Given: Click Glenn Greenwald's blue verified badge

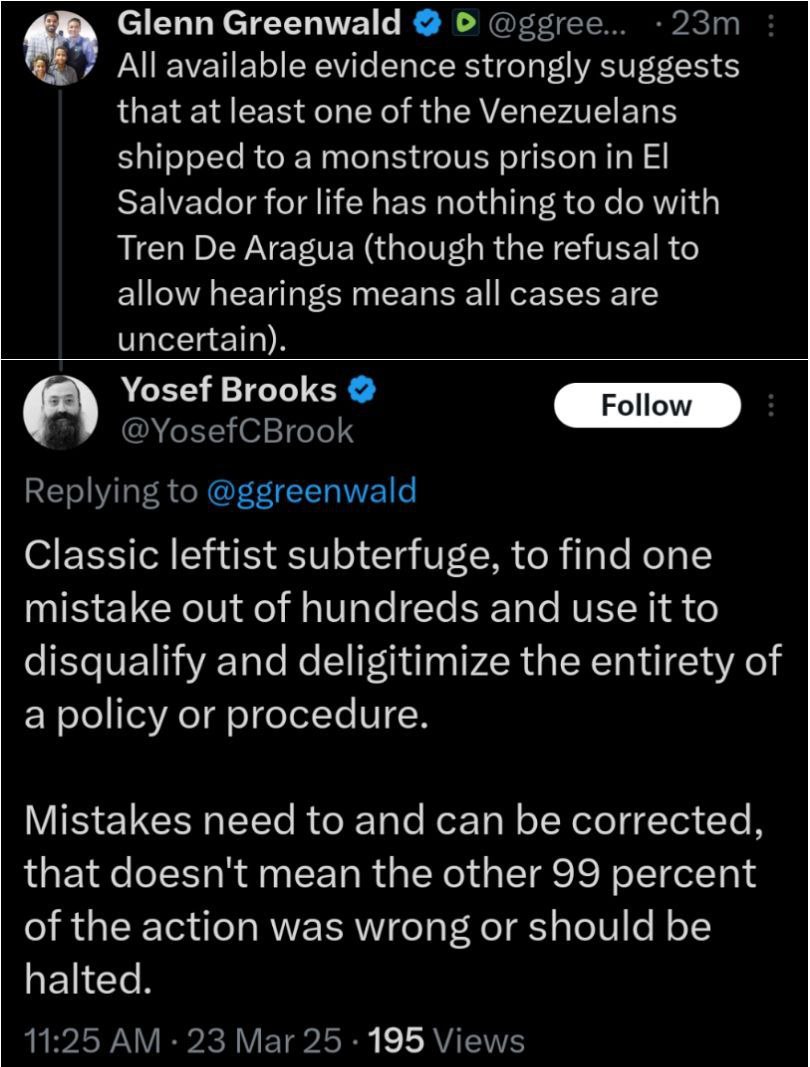Looking at the screenshot, I should coord(427,24).
